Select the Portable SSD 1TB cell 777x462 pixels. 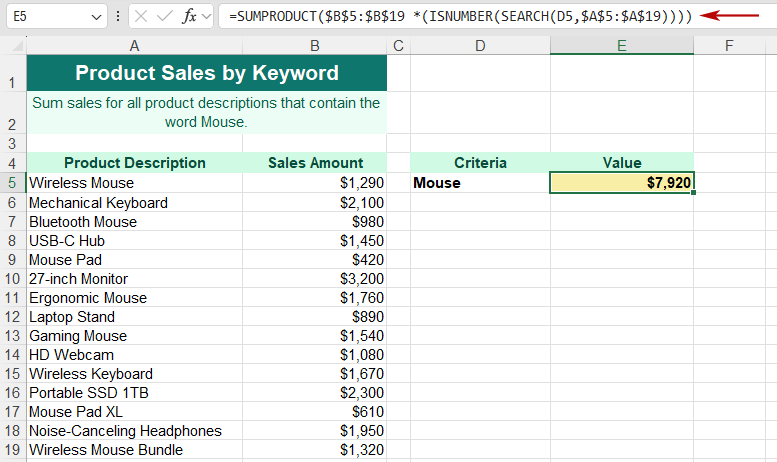[x=134, y=393]
